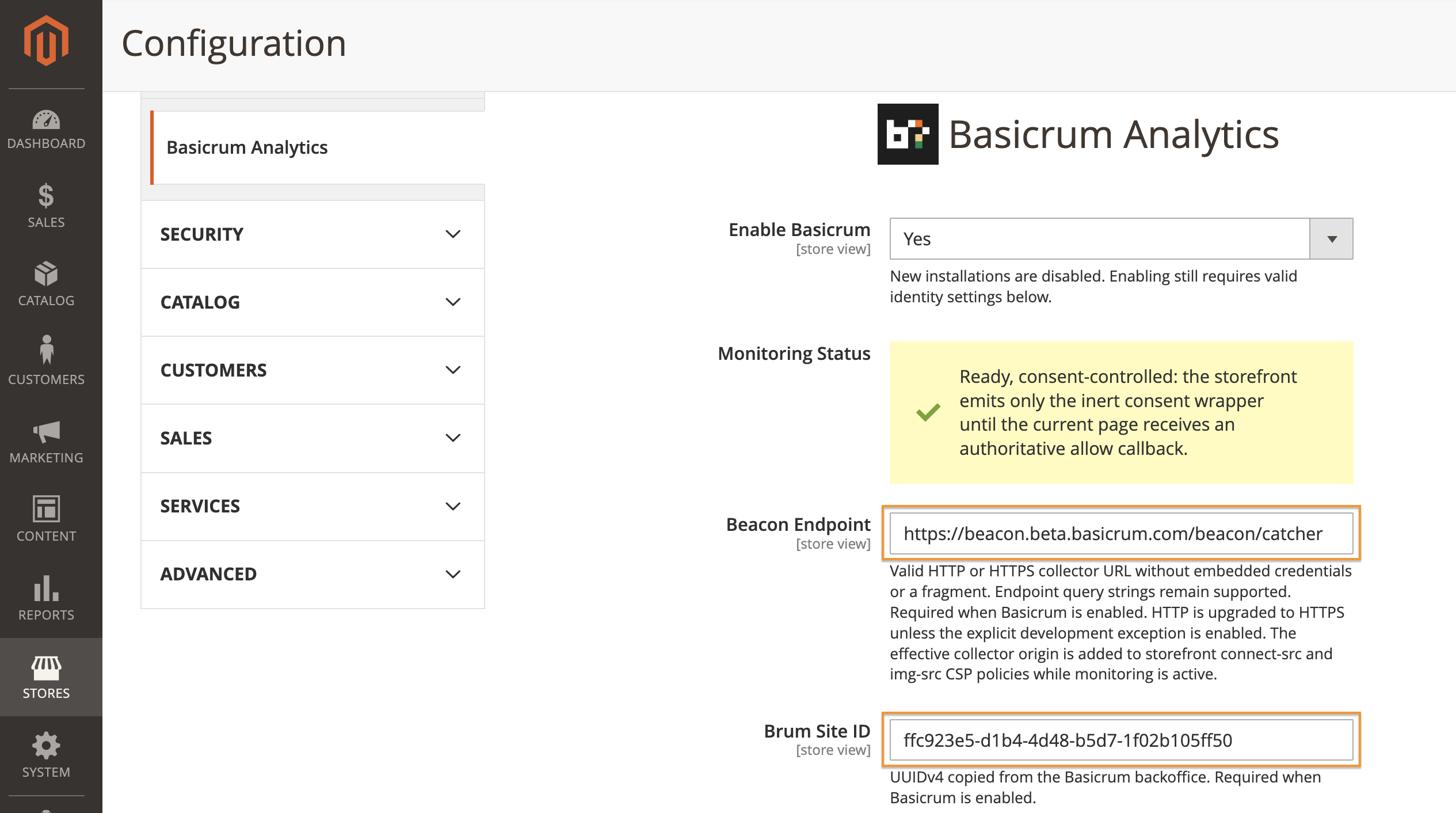Screen dimensions: 1456x813
Task: Open the Dashboard sidebar item
Action: (x=46, y=130)
